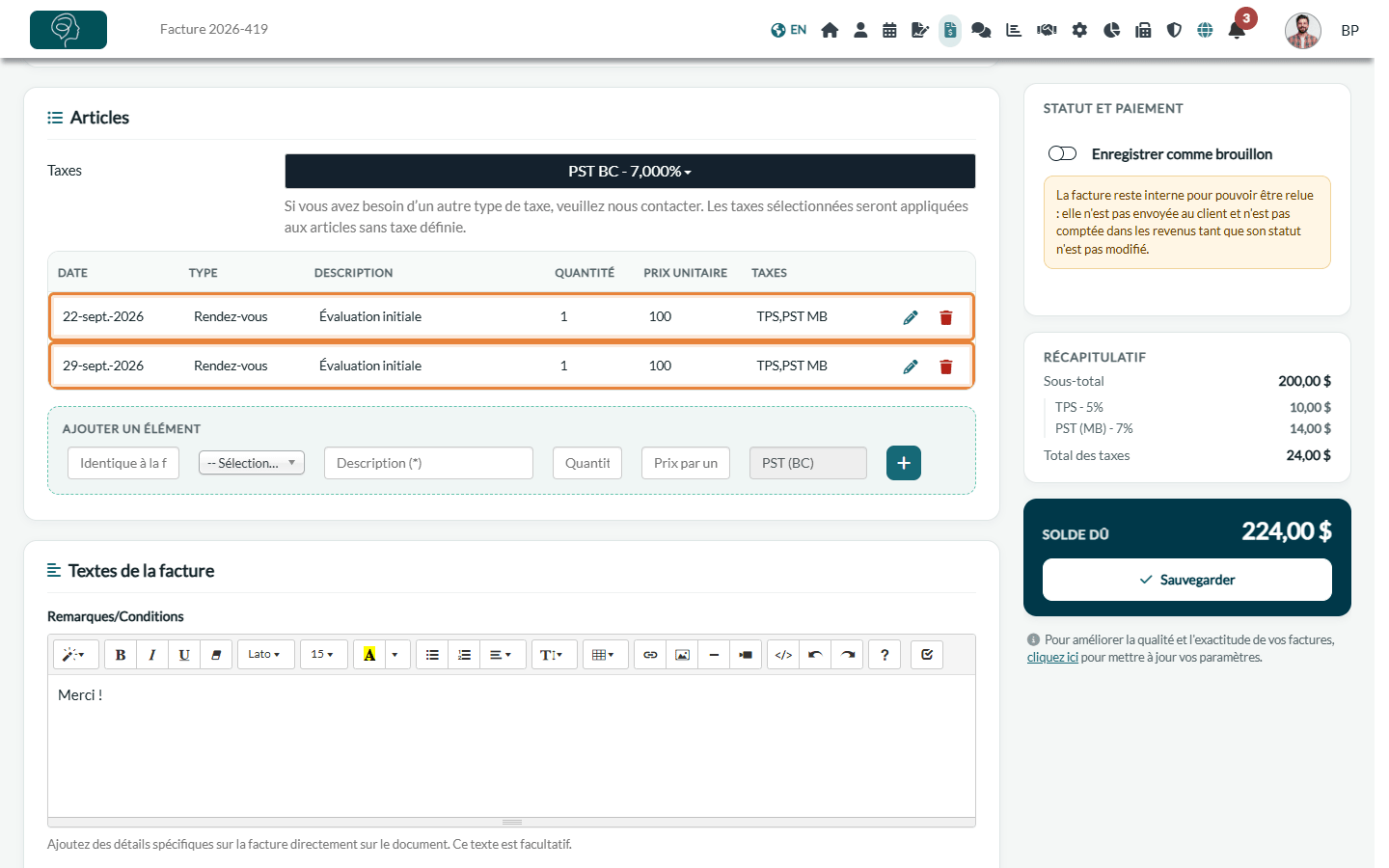Open the shield security icon
This screenshot has width=1389, height=868.
click(1174, 30)
